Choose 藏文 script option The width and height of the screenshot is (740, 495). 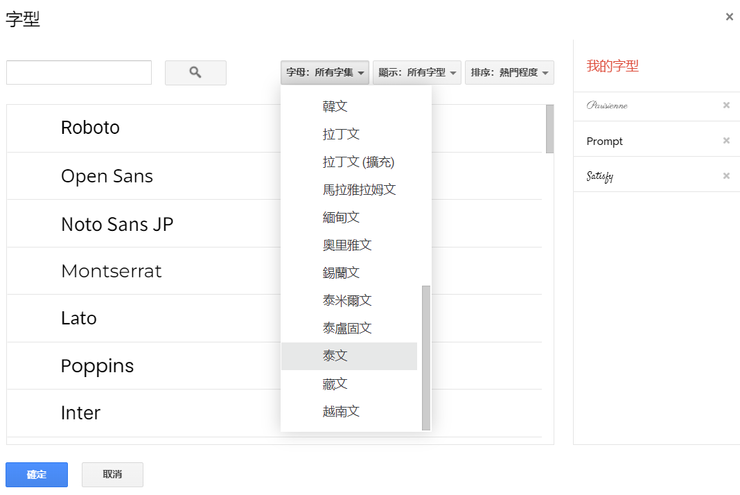335,384
